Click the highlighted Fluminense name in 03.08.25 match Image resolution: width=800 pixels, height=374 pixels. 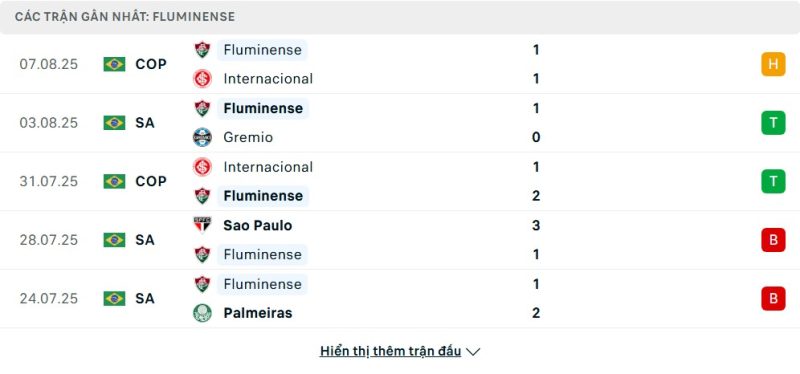pos(263,108)
